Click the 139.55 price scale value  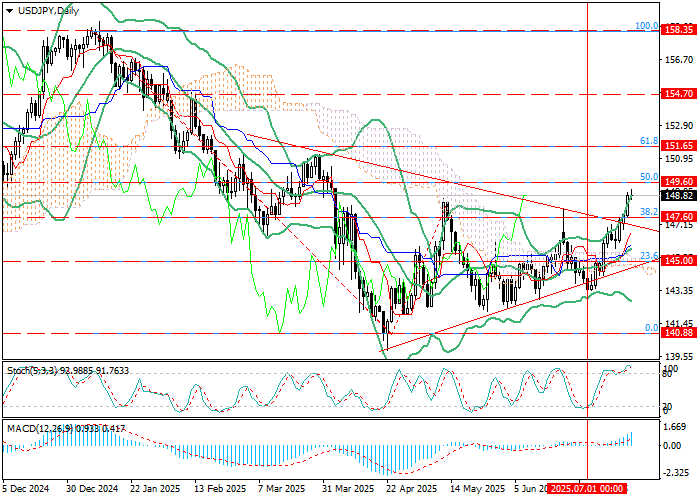pyautogui.click(x=679, y=356)
